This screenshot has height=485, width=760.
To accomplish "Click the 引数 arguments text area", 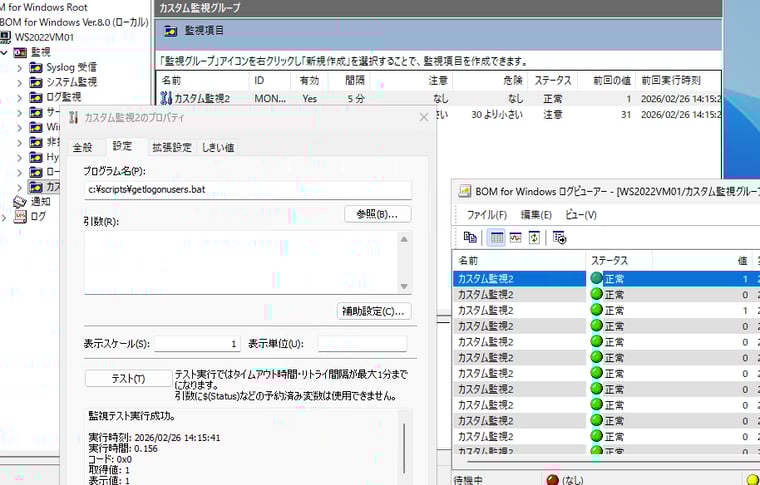I will (x=241, y=262).
